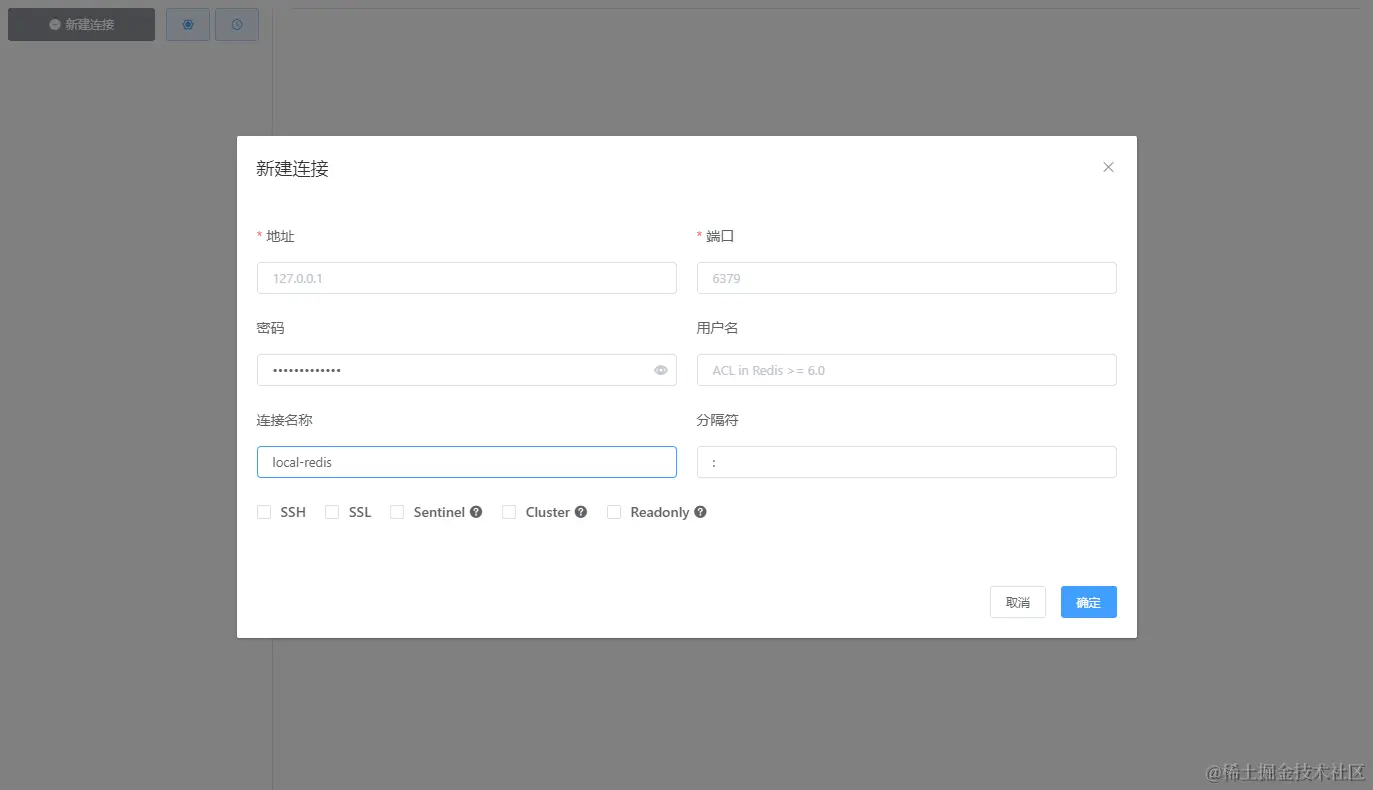Screen dimensions: 1373x790
Task: Click the 新建连接 dialog title text
Action: click(292, 169)
